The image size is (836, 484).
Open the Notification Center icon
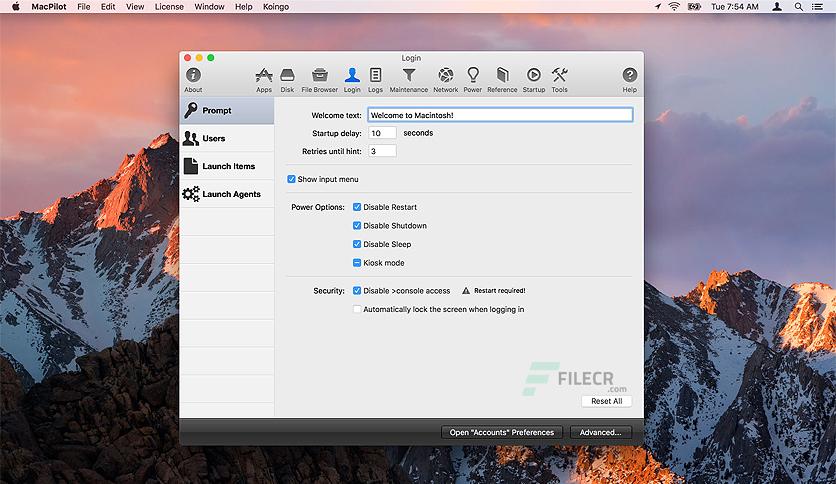817,6
